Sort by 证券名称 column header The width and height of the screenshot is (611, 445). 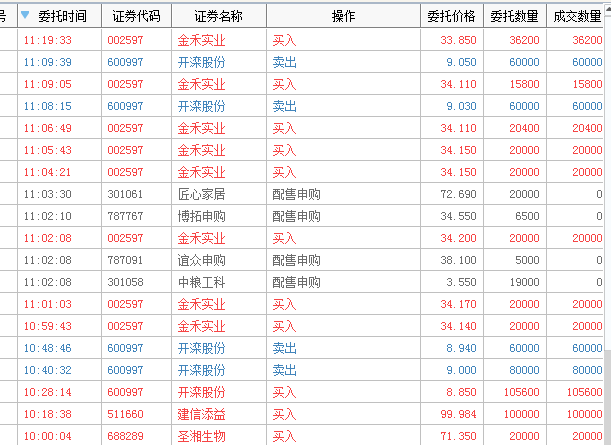pos(219,16)
